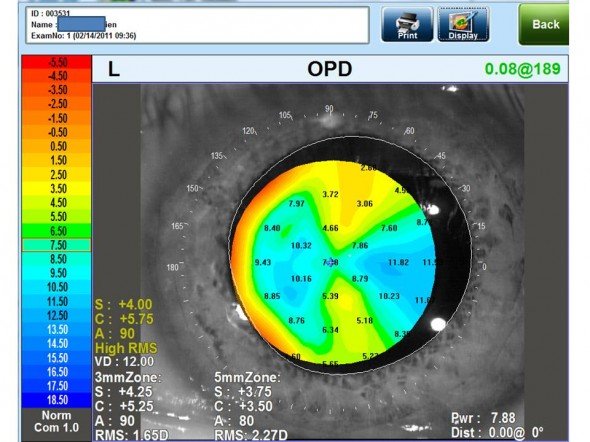This screenshot has width=590, height=442.
Task: Select the 15.50 color scale step
Action: 56,358
